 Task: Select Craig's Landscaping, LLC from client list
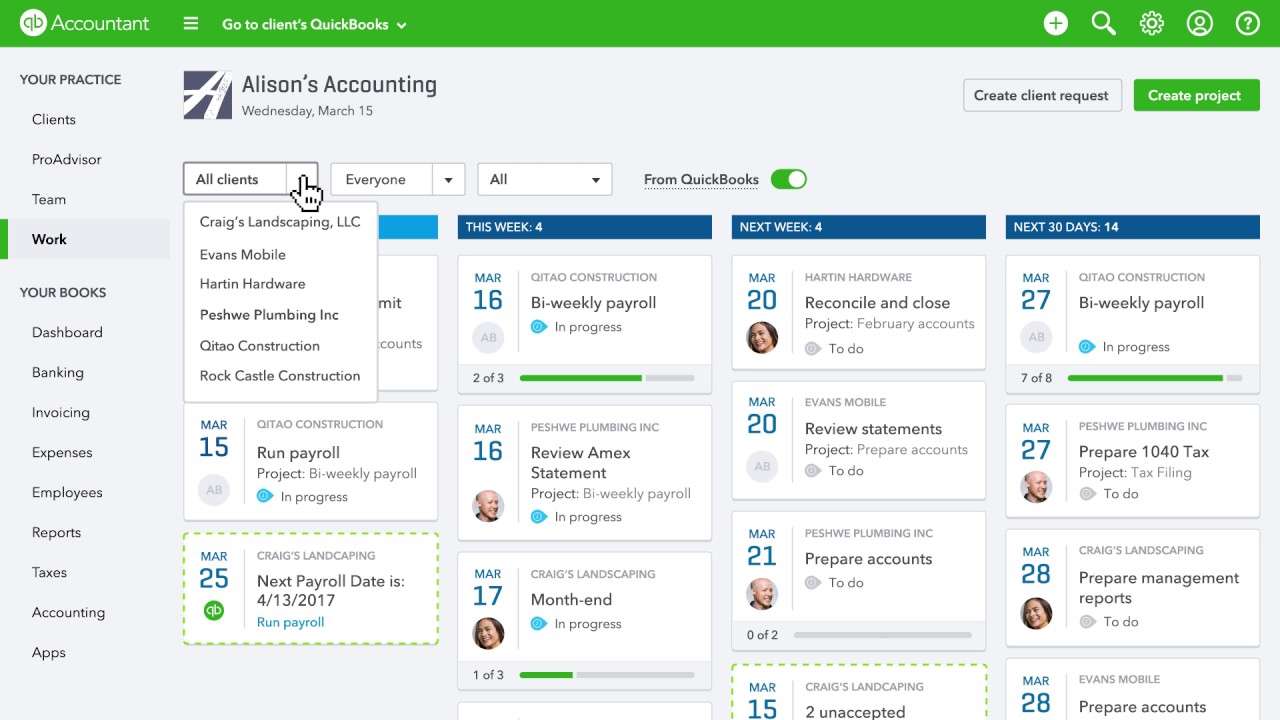280,222
